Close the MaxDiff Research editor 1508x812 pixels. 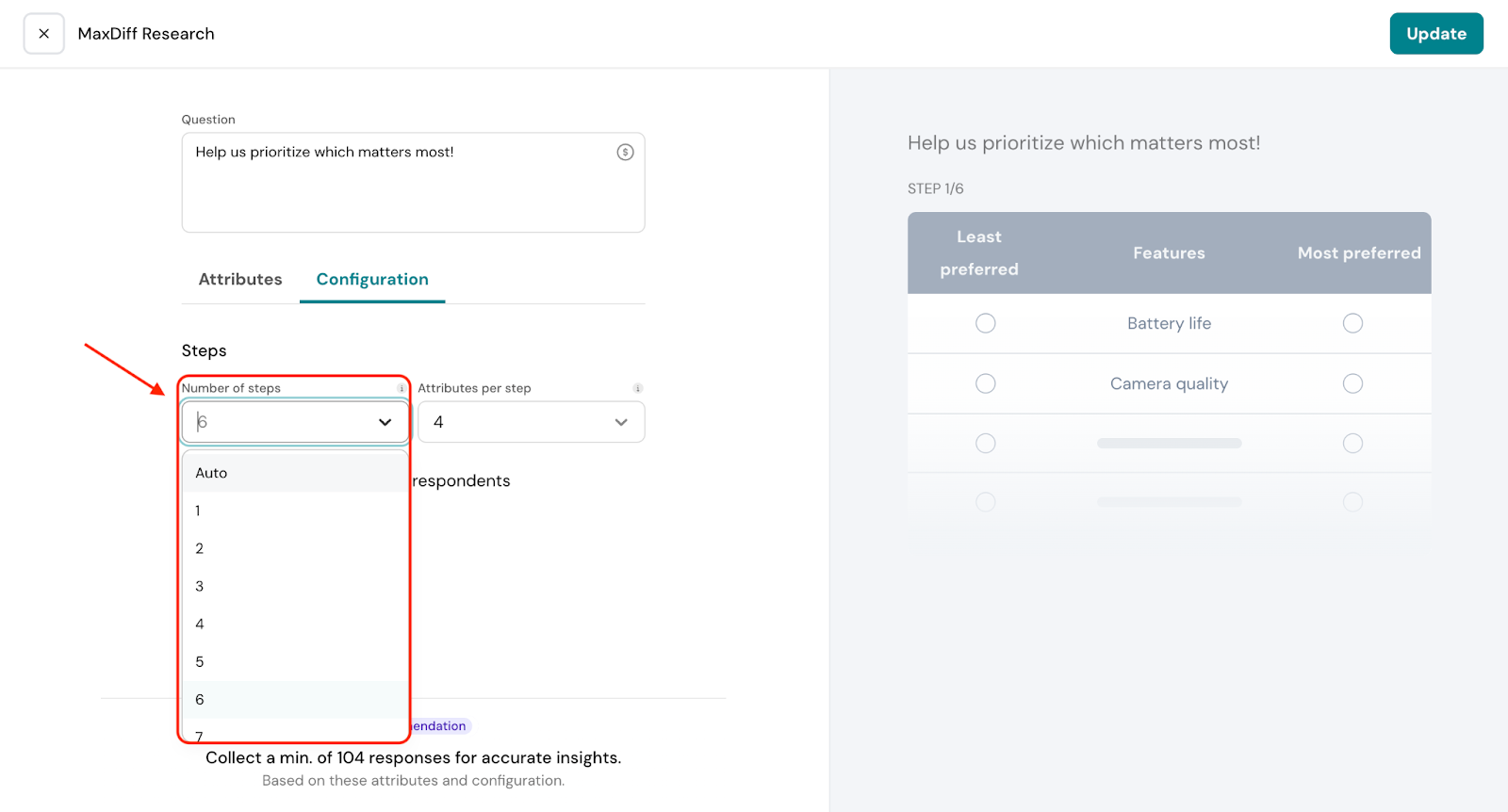click(x=43, y=34)
